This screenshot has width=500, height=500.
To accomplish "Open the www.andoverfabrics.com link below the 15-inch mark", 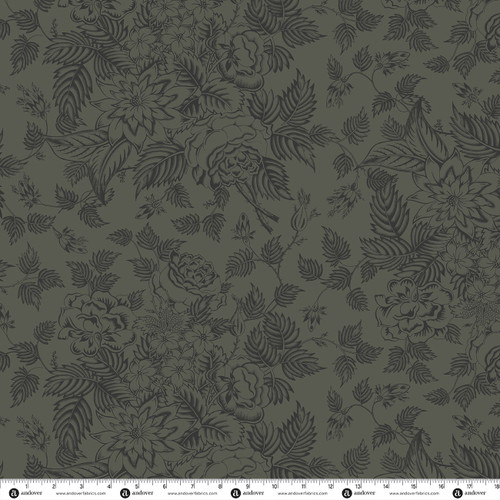I will pos(414,493).
